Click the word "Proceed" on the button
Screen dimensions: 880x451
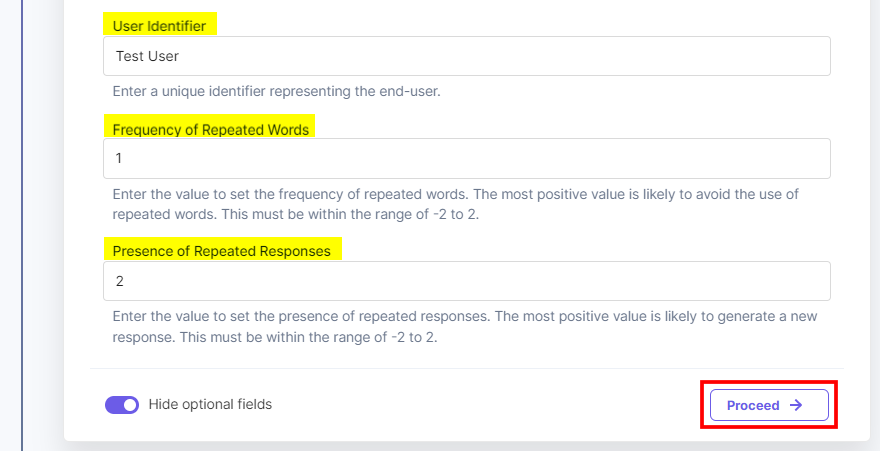click(x=753, y=405)
